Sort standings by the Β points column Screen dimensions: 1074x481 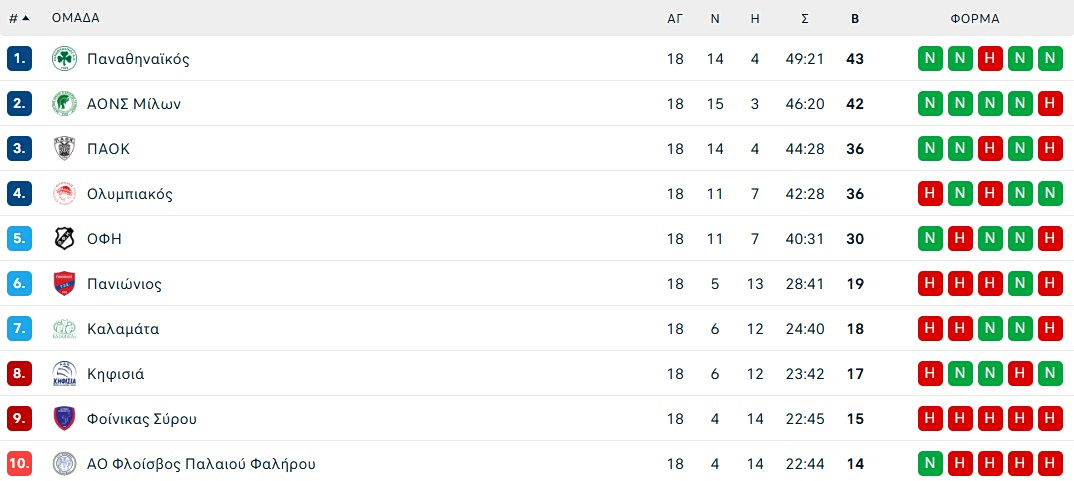click(x=855, y=18)
